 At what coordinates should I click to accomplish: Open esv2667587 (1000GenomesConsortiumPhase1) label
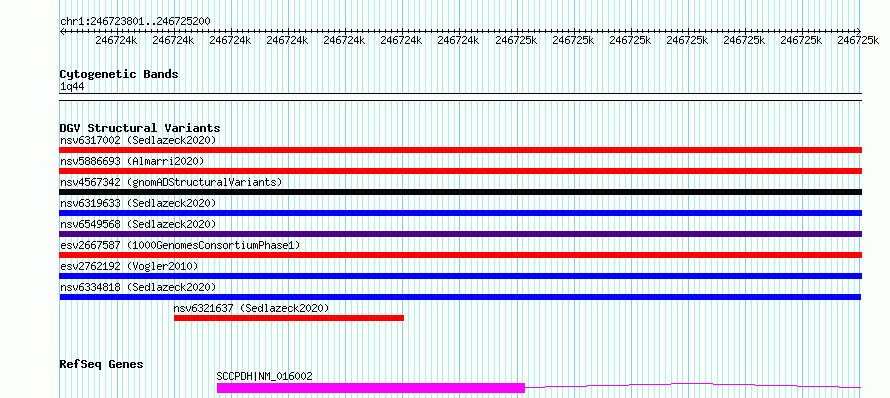point(180,245)
